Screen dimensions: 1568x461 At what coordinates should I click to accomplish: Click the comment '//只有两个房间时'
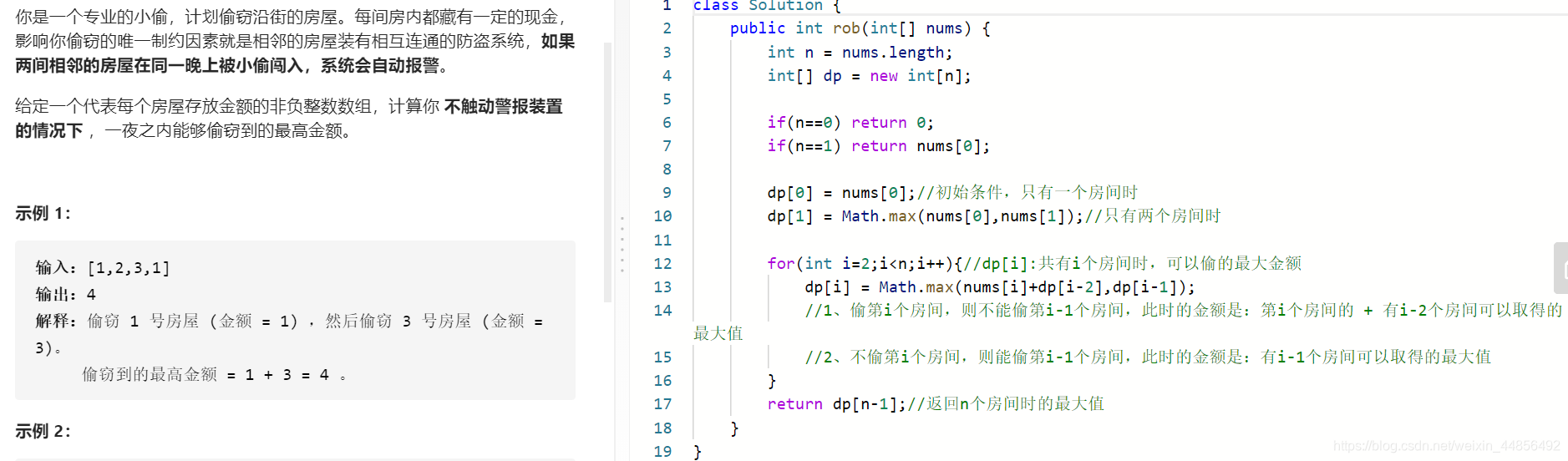(1153, 216)
